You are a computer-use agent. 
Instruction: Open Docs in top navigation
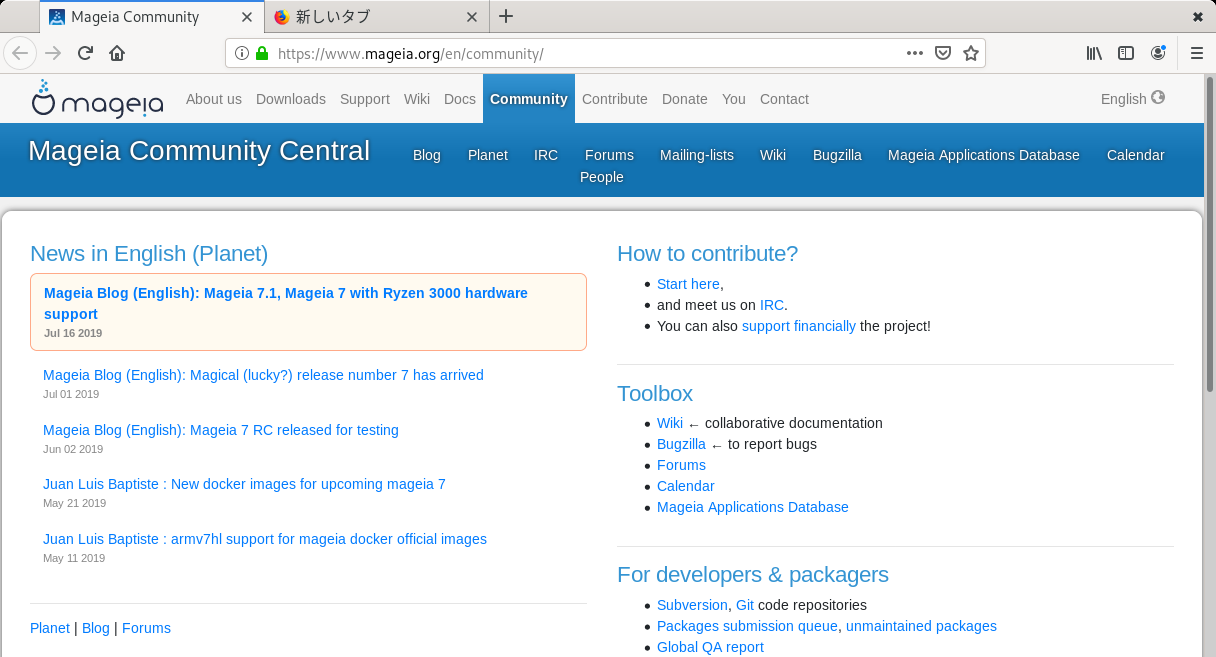(460, 99)
